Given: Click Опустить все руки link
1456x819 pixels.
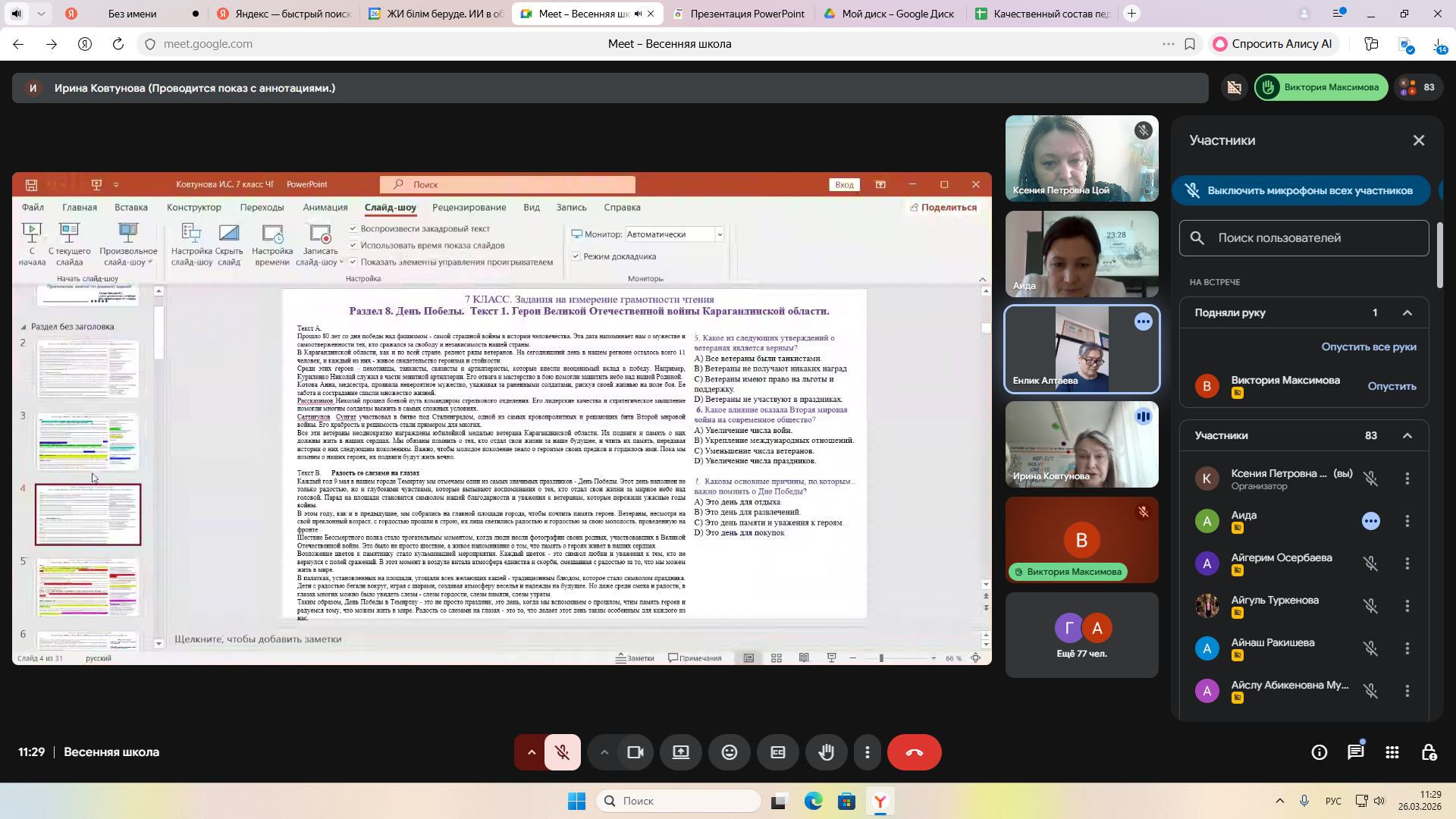Looking at the screenshot, I should pyautogui.click(x=1368, y=347).
